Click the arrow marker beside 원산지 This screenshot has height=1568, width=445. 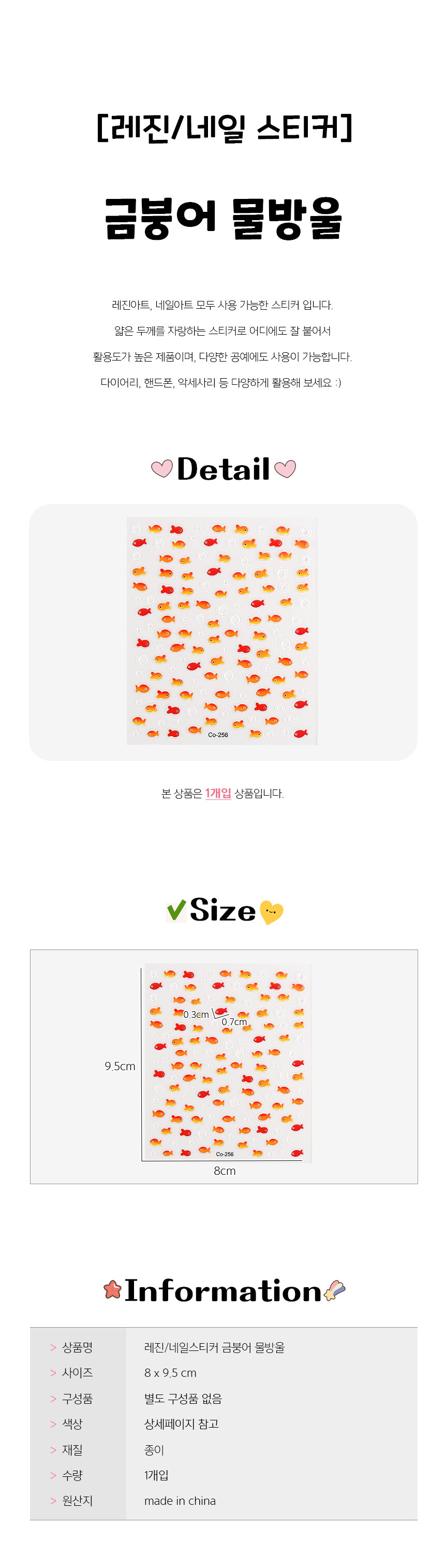[x=53, y=1501]
